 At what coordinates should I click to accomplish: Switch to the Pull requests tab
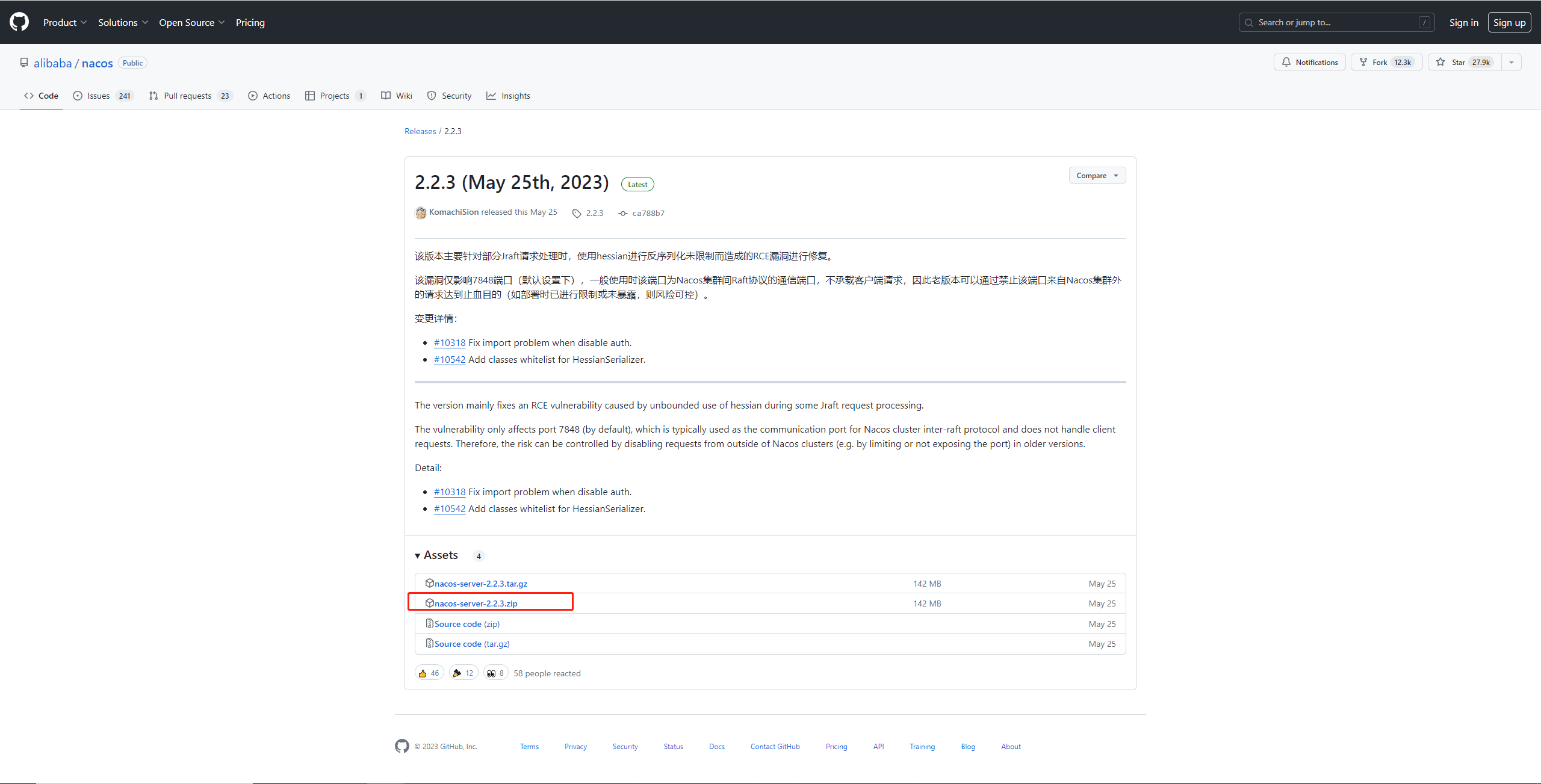[191, 96]
